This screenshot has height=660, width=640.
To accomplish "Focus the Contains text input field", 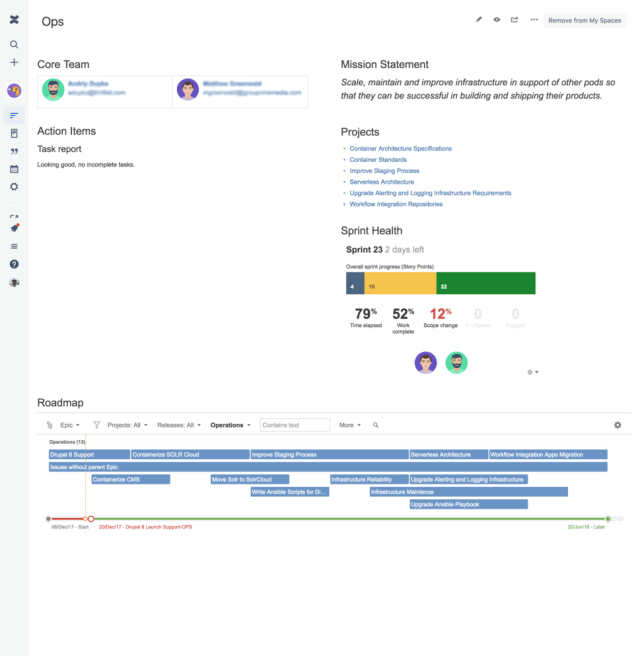I will 295,425.
